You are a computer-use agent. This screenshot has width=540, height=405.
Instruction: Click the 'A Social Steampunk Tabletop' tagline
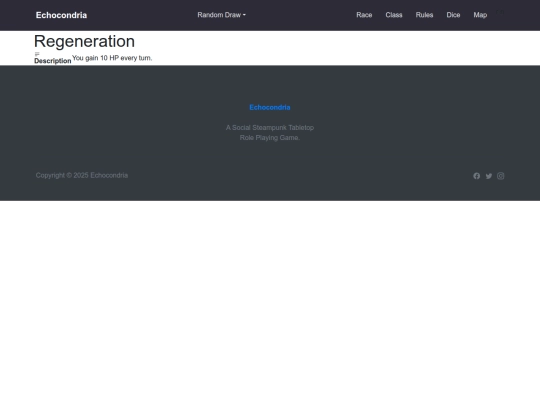click(270, 127)
